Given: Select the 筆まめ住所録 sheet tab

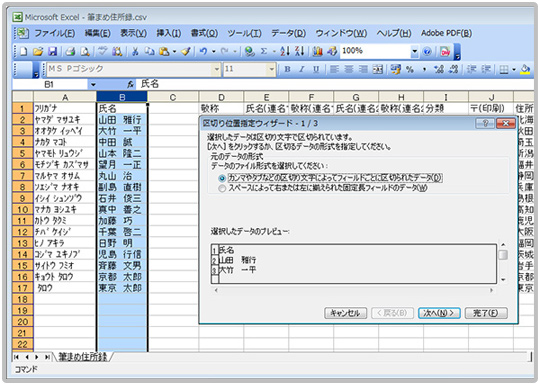Looking at the screenshot, I should coord(83,357).
